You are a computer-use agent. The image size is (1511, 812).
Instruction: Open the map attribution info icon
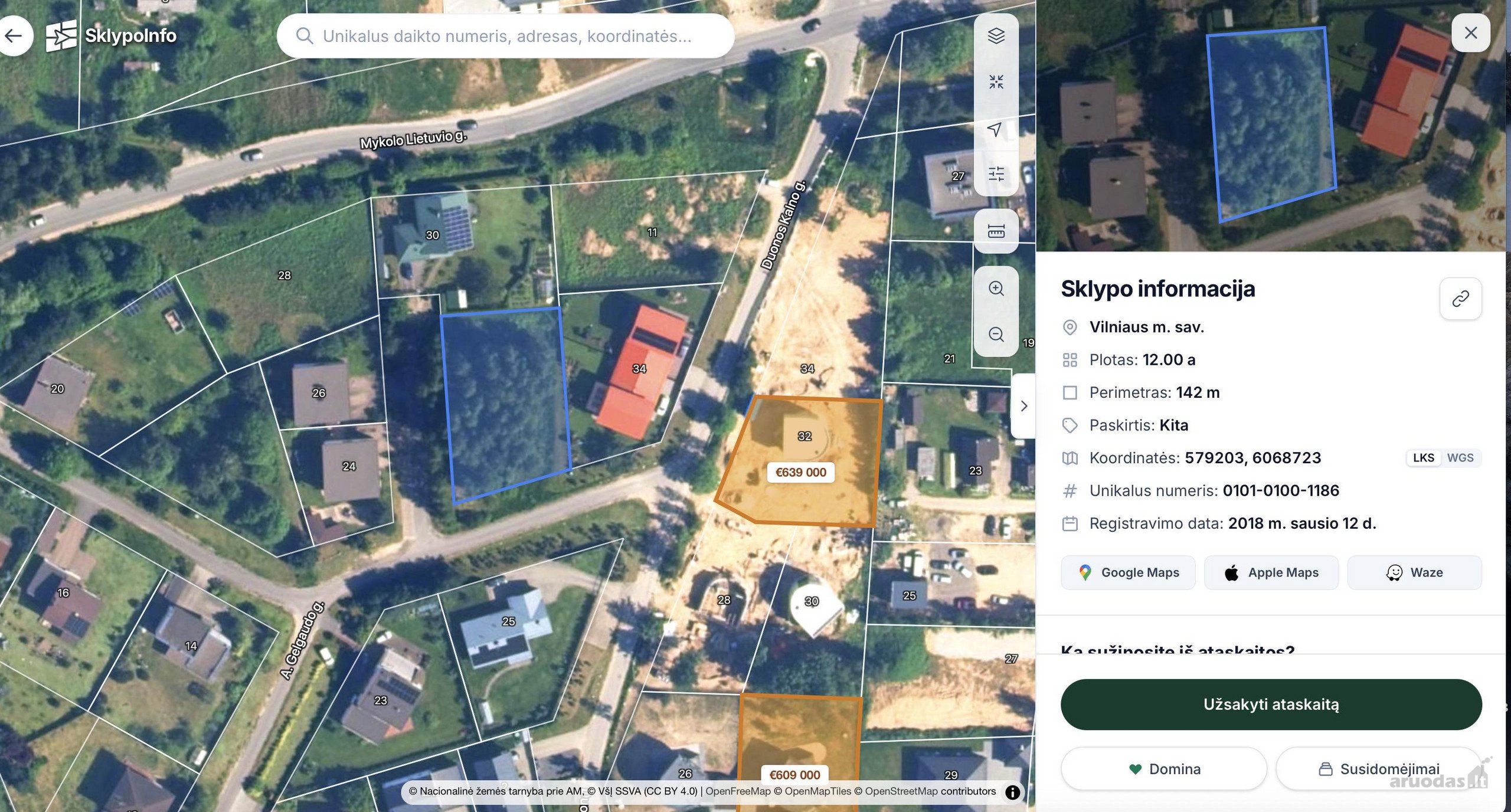point(1012,792)
